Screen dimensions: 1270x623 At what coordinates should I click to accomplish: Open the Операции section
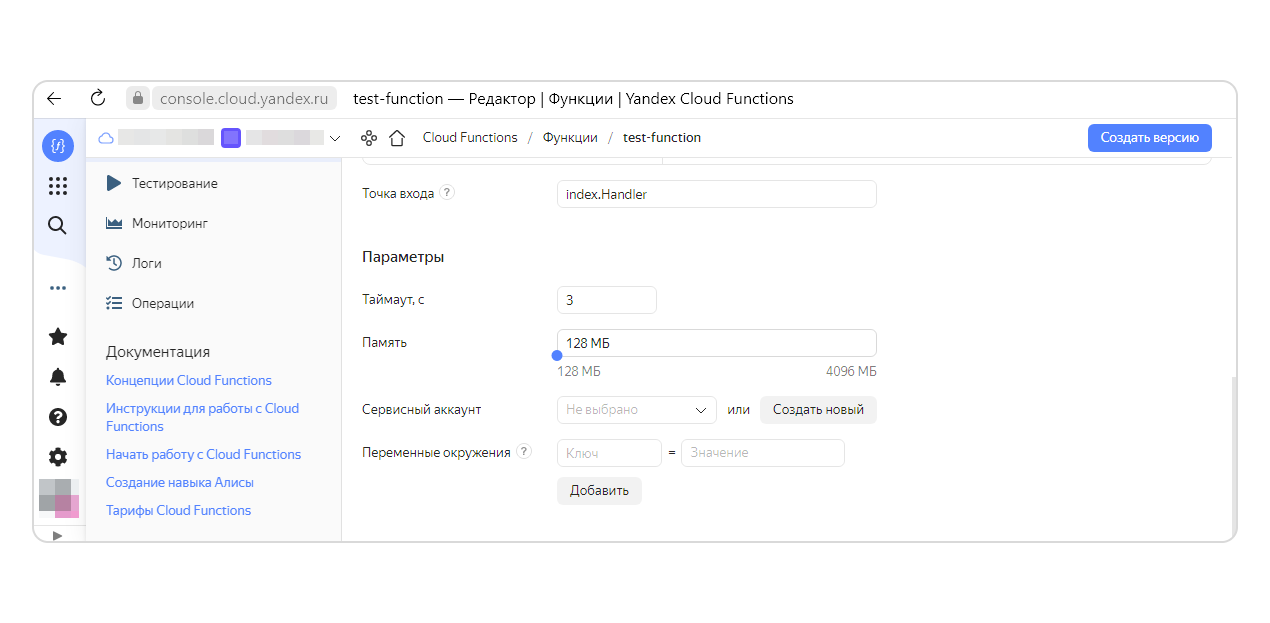pyautogui.click(x=150, y=303)
